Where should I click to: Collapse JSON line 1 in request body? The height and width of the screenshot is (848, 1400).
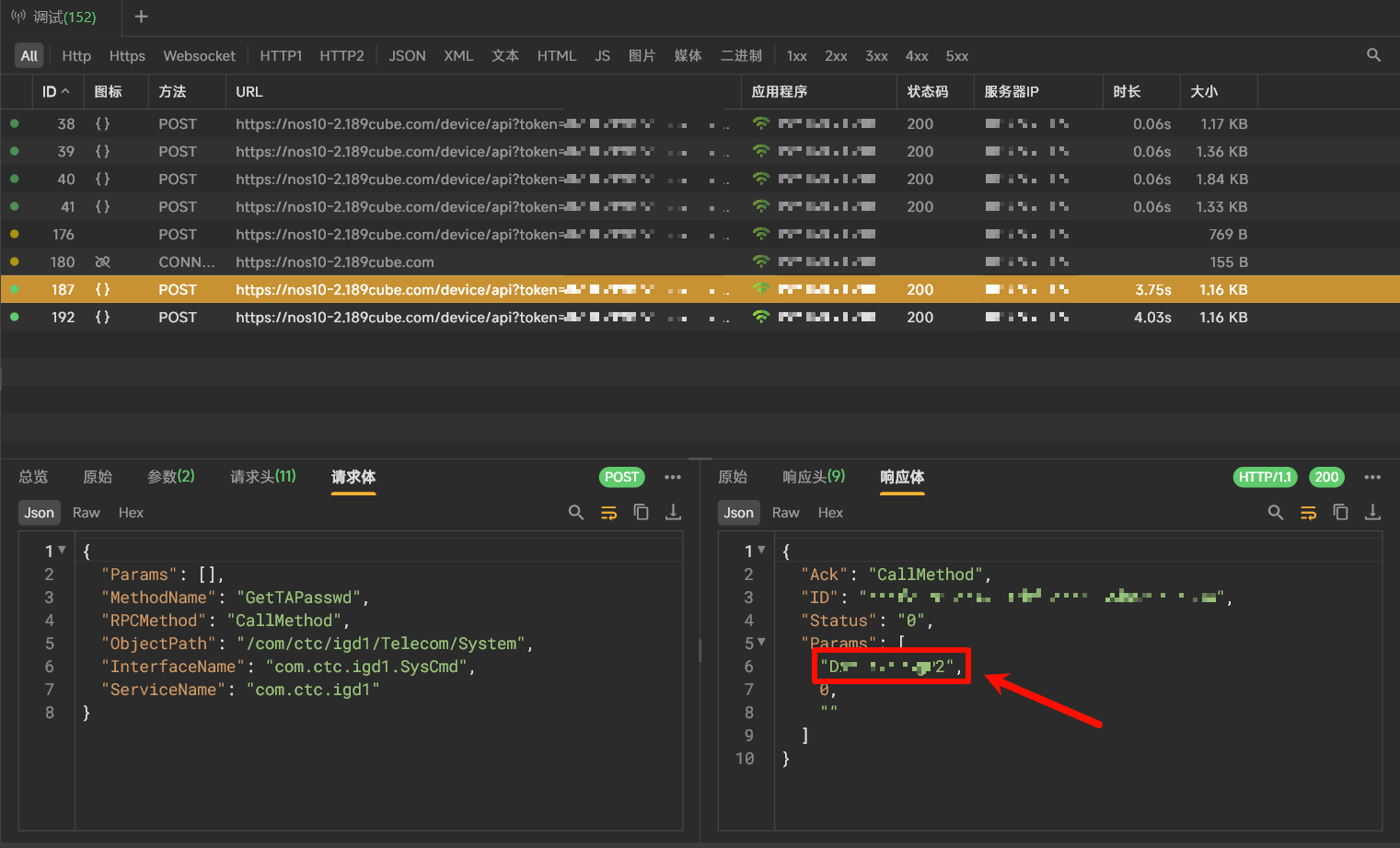[x=62, y=550]
